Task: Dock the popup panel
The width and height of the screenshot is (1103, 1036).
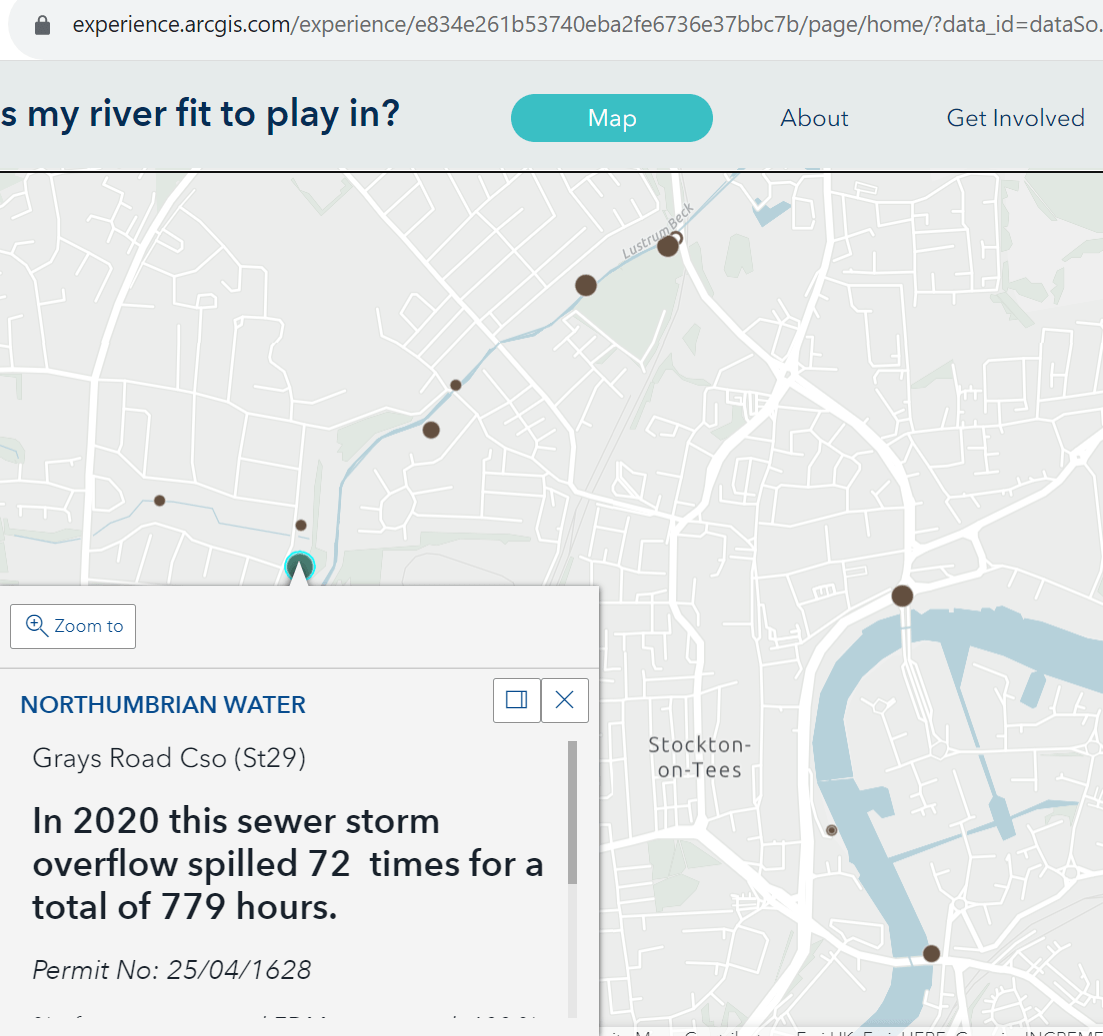Action: point(517,700)
